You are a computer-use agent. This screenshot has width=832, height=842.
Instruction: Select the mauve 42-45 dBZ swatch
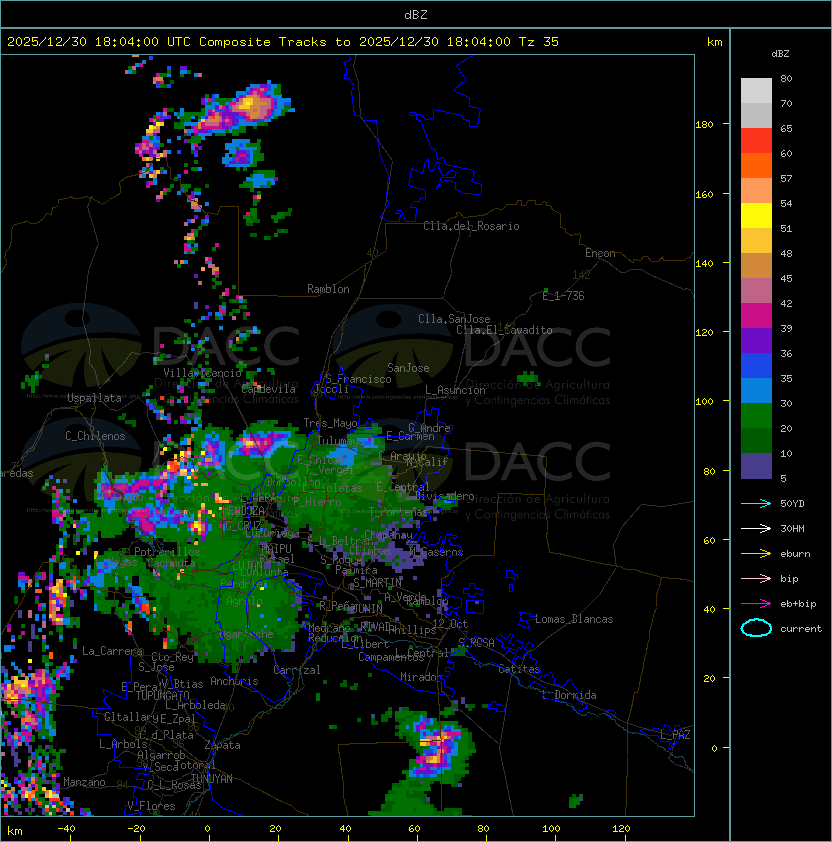[x=756, y=291]
